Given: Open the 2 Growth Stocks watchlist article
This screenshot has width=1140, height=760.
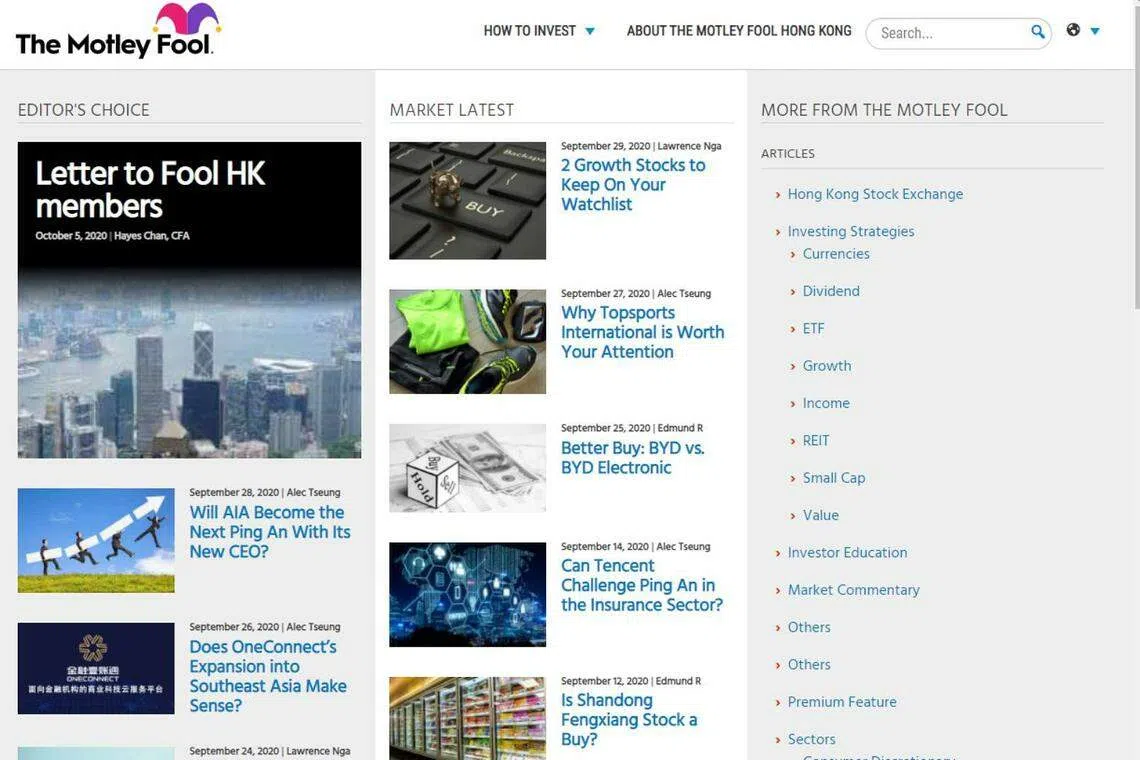Looking at the screenshot, I should pos(634,185).
